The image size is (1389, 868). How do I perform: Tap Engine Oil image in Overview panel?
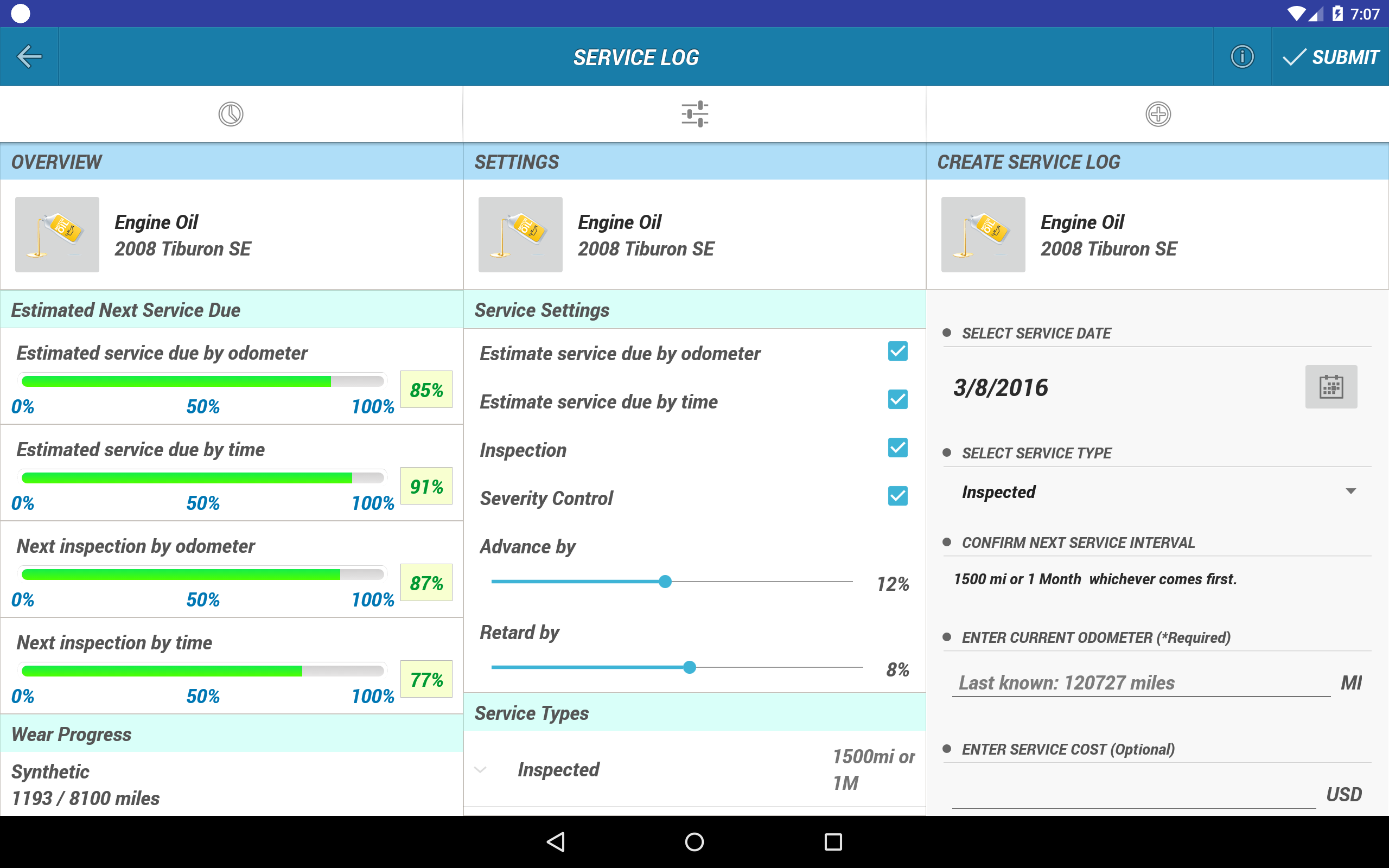coord(57,235)
